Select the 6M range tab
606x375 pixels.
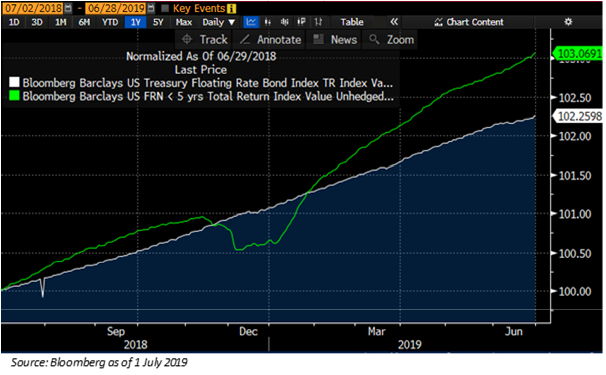84,22
